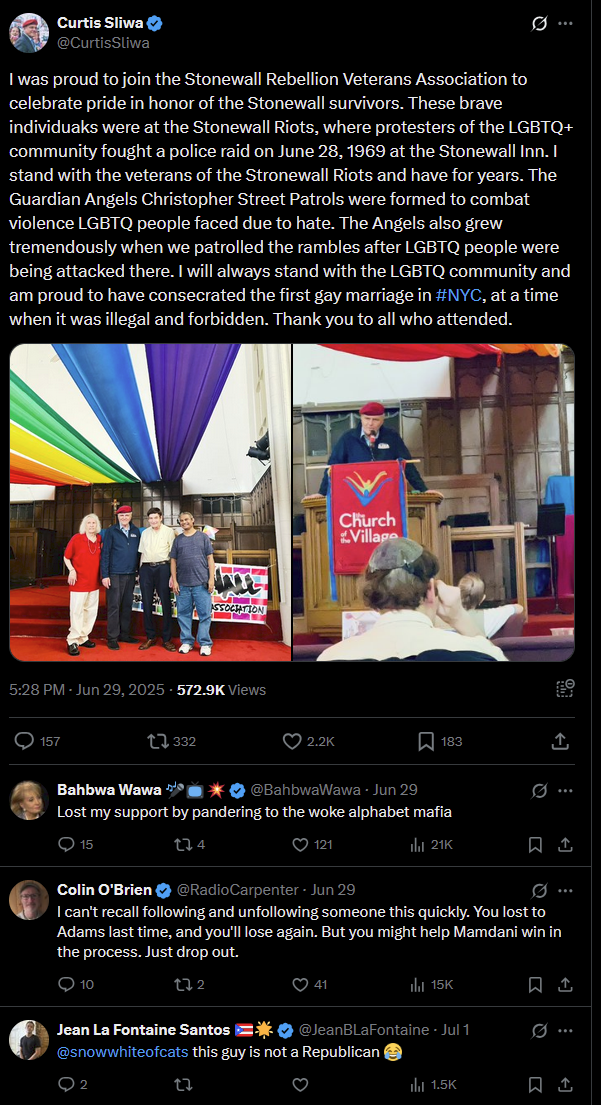
Task: Share the main Curtis Sliwa post
Action: point(559,741)
